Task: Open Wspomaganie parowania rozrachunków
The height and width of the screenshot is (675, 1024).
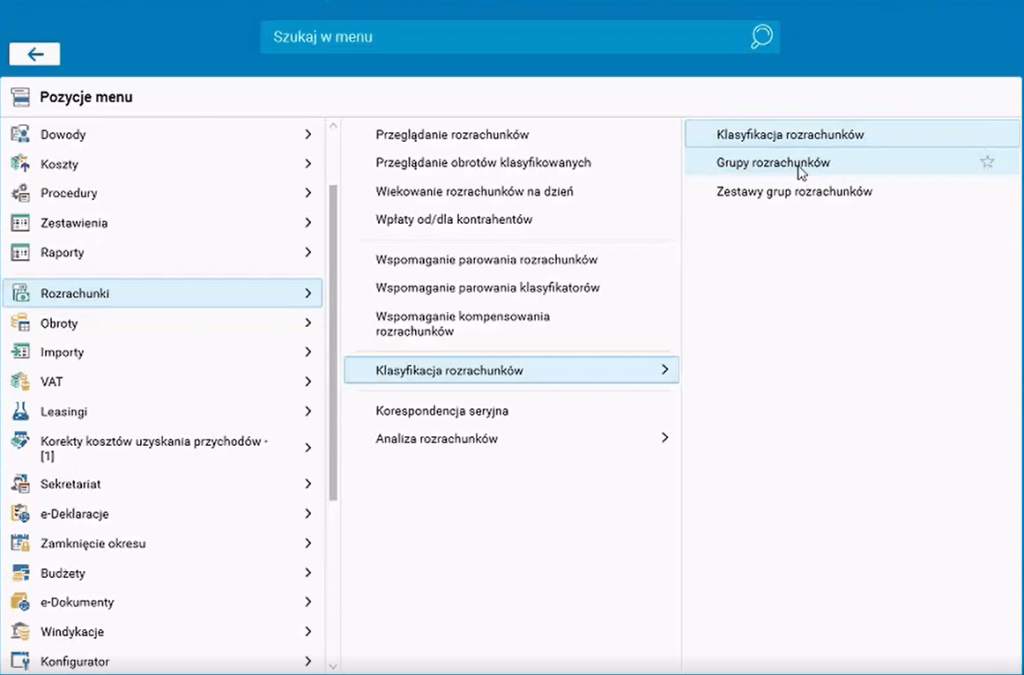Action: pyautogui.click(x=487, y=259)
